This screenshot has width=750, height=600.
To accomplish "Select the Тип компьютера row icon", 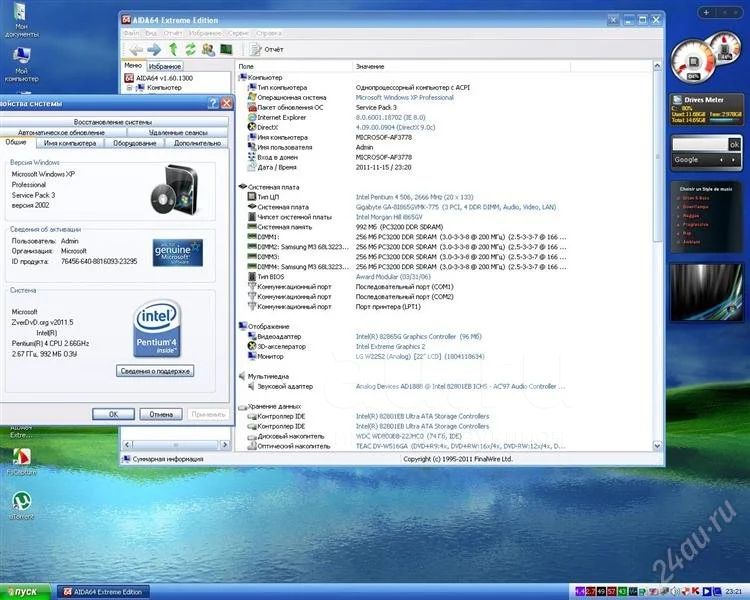I will click(252, 88).
